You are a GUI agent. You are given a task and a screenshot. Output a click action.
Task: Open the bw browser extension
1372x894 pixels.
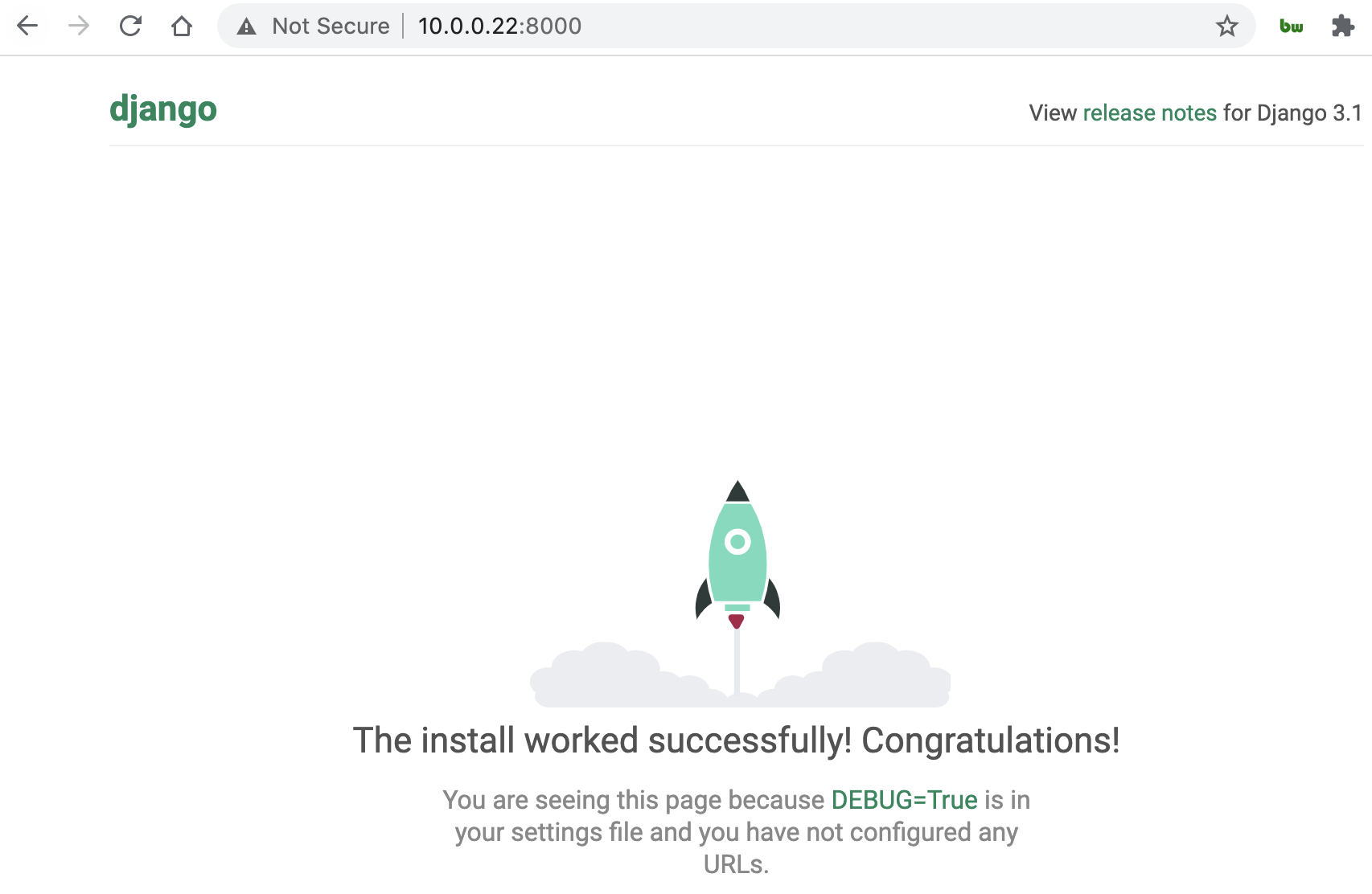pyautogui.click(x=1292, y=27)
